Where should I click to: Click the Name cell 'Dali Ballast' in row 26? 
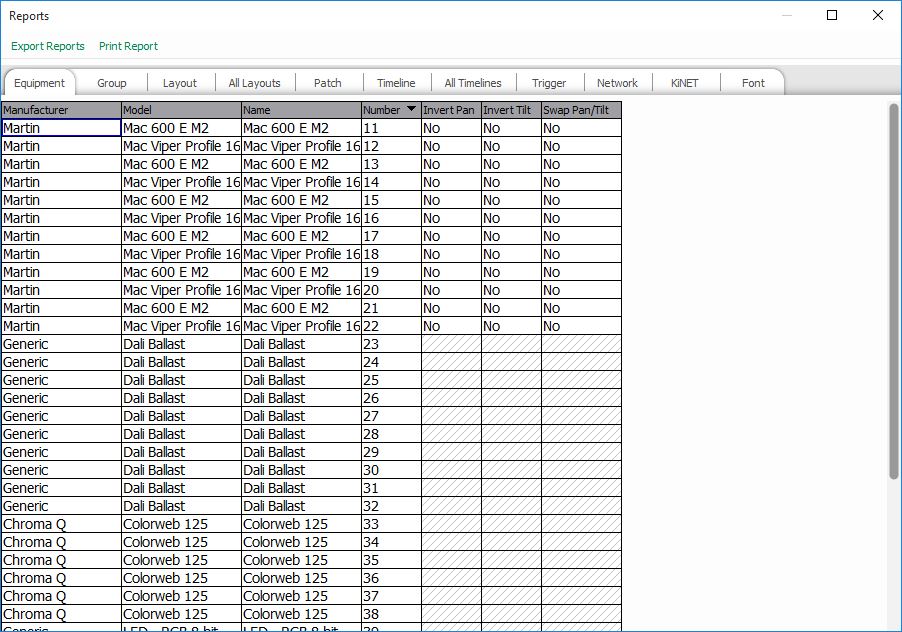(x=301, y=398)
